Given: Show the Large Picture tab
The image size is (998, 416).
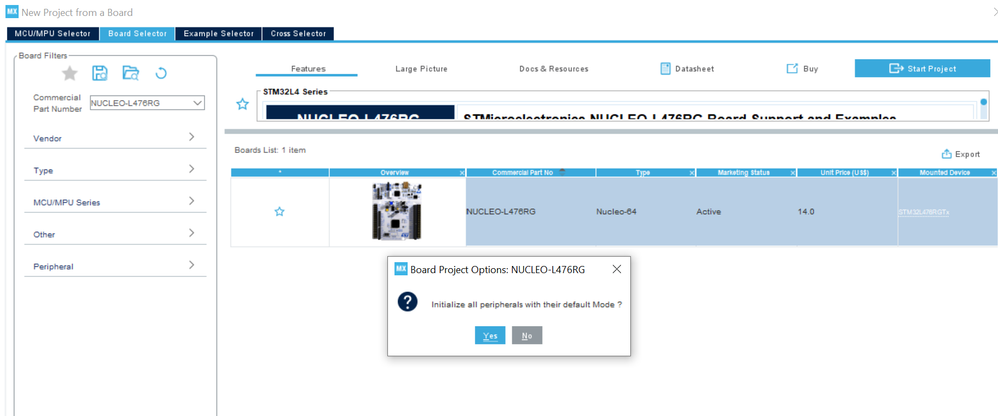Looking at the screenshot, I should pyautogui.click(x=421, y=69).
